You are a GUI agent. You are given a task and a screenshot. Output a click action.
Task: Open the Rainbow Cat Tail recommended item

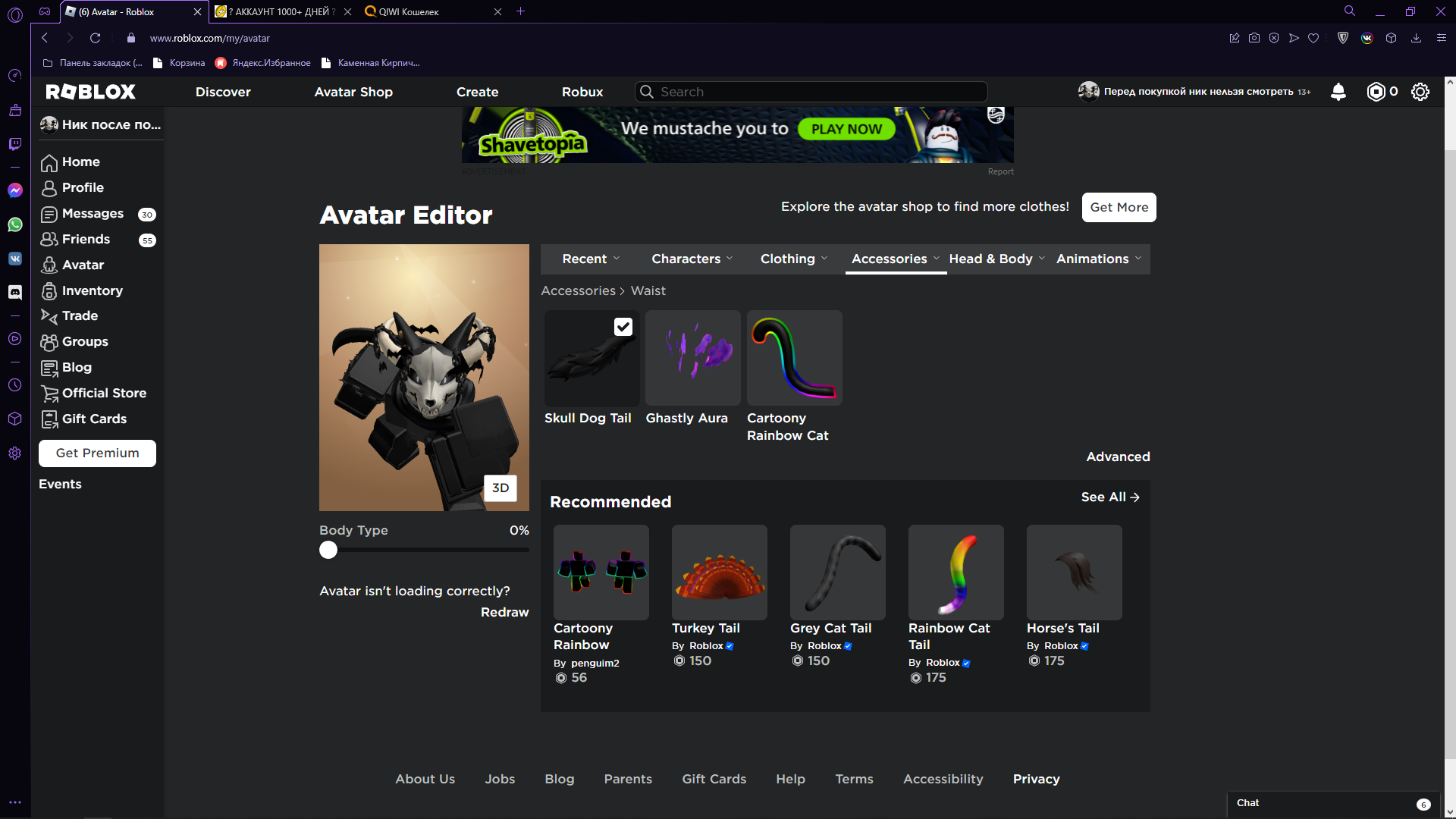(x=955, y=573)
